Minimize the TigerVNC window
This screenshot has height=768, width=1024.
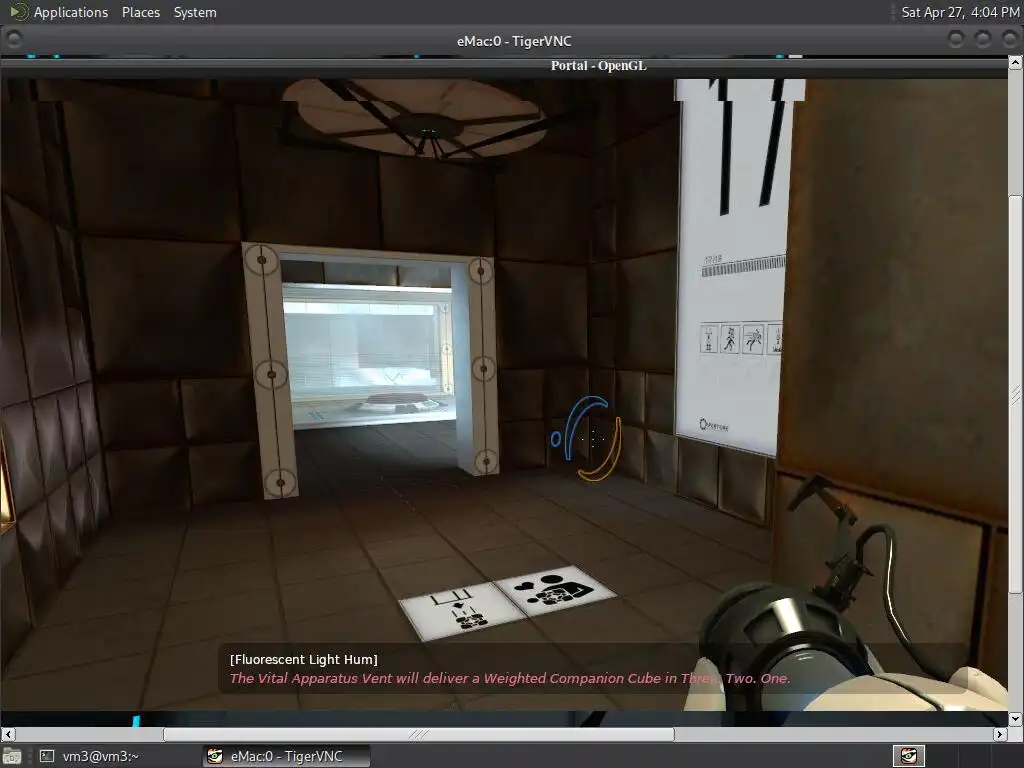955,40
